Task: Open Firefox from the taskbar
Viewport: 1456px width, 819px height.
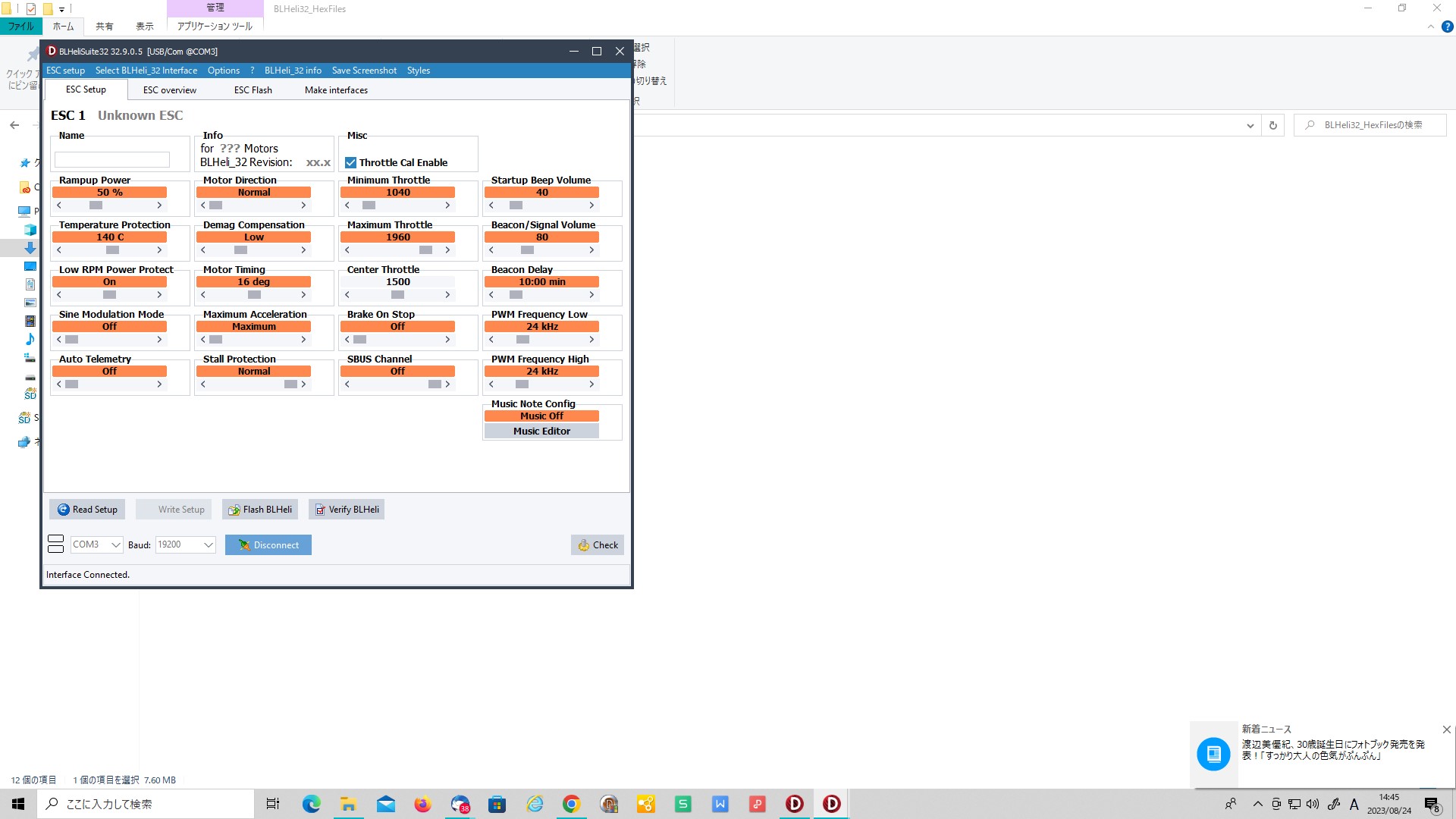Action: 422,804
